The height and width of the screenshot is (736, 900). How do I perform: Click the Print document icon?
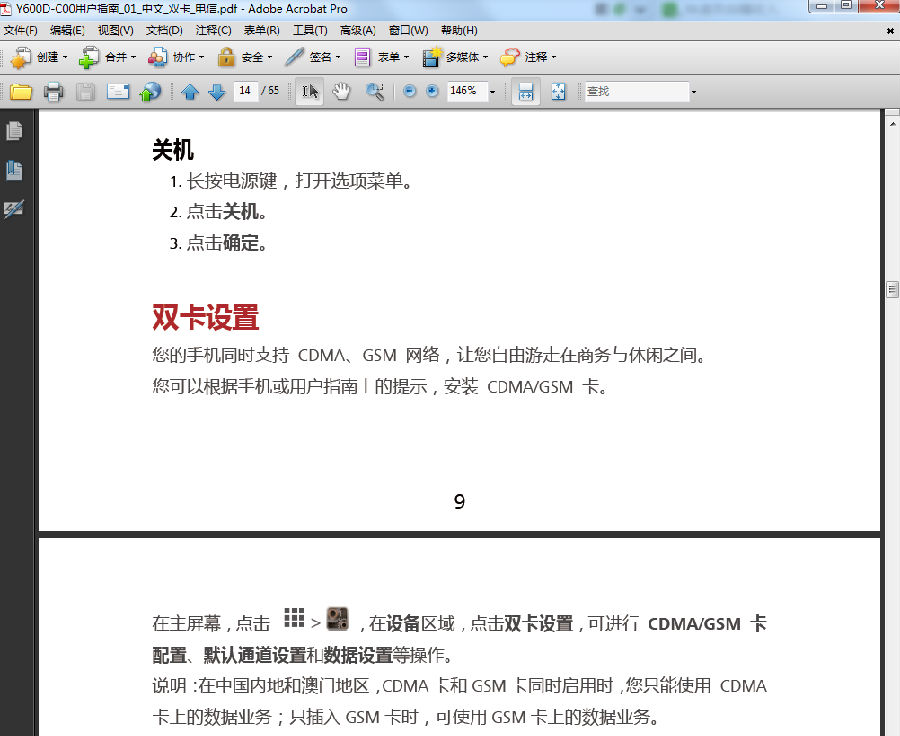click(x=53, y=91)
